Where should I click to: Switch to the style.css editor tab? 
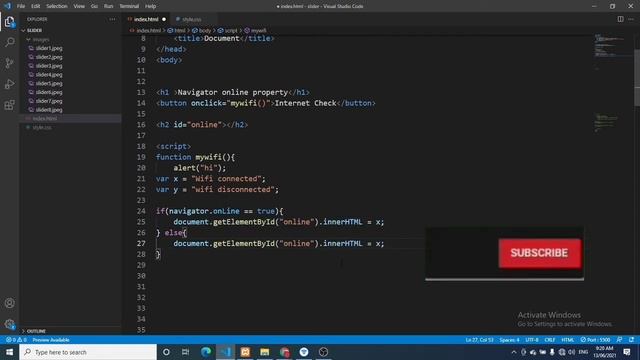pyautogui.click(x=191, y=19)
